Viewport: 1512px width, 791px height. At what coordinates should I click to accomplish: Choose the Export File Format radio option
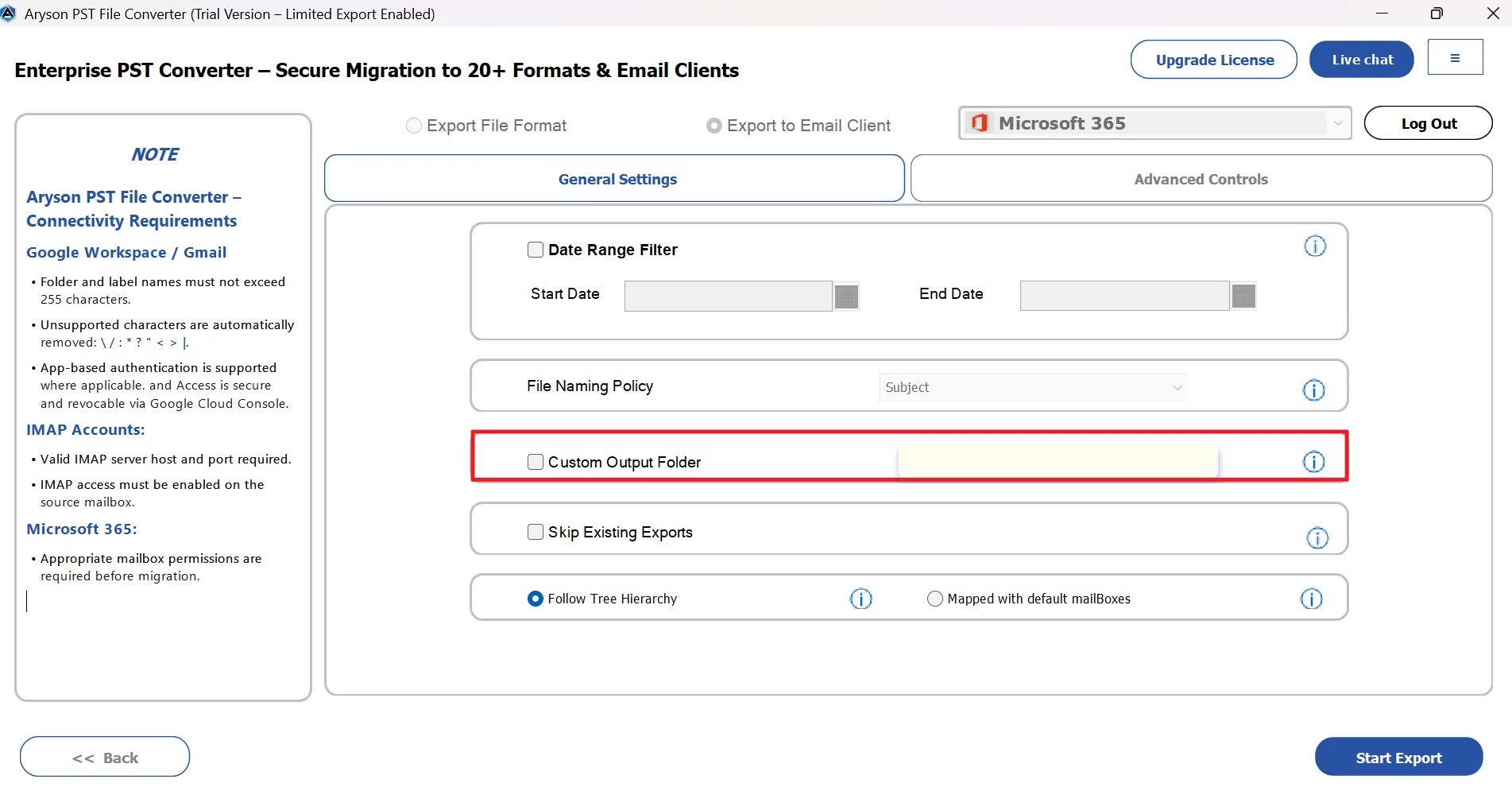click(414, 126)
